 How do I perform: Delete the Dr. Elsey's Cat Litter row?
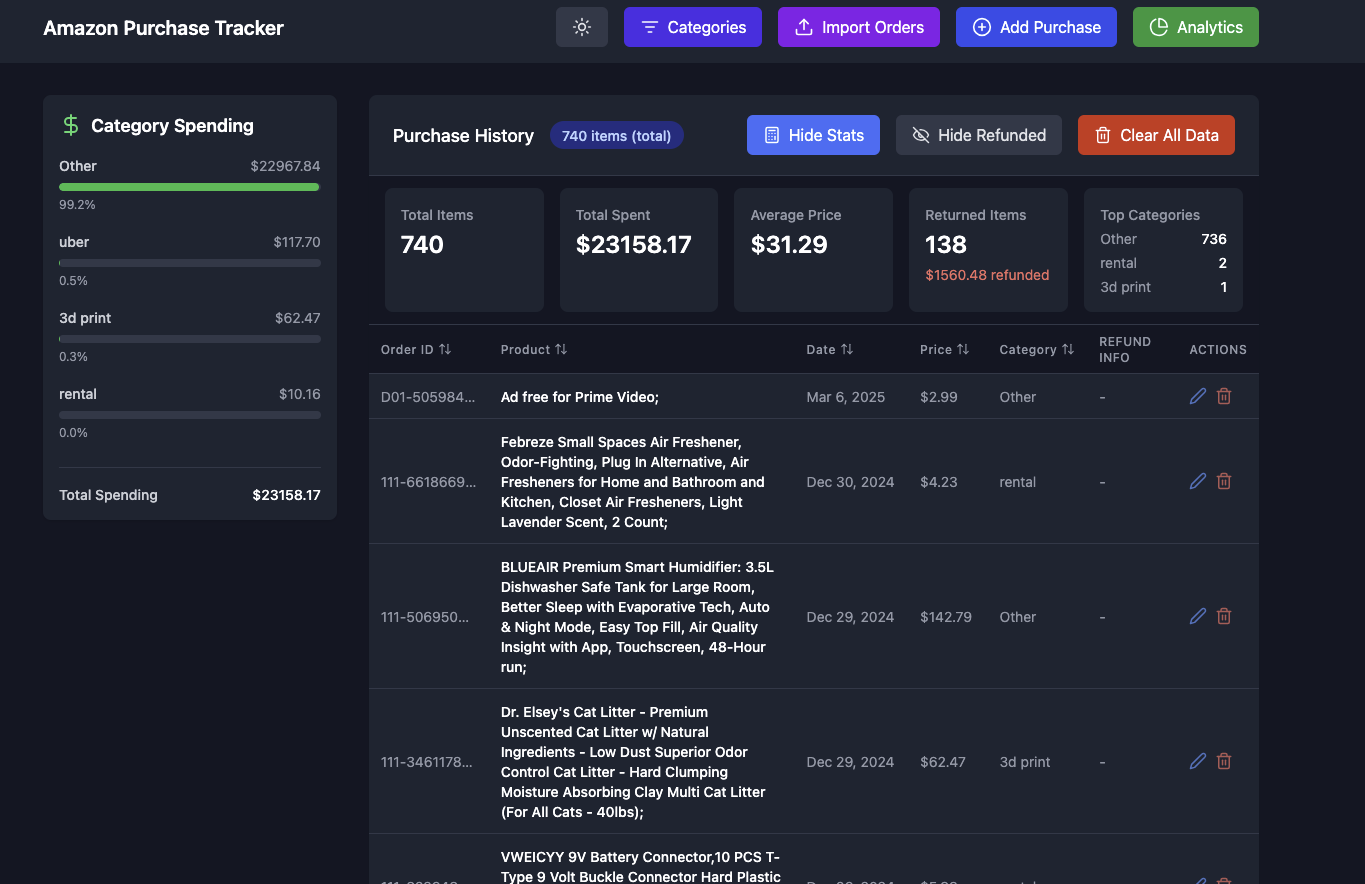coord(1224,761)
